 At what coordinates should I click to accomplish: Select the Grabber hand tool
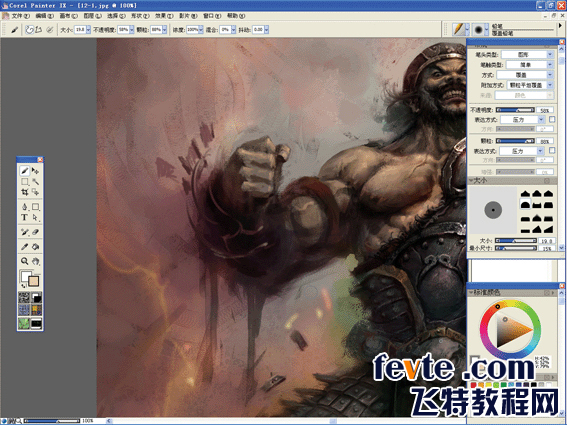click(35, 261)
